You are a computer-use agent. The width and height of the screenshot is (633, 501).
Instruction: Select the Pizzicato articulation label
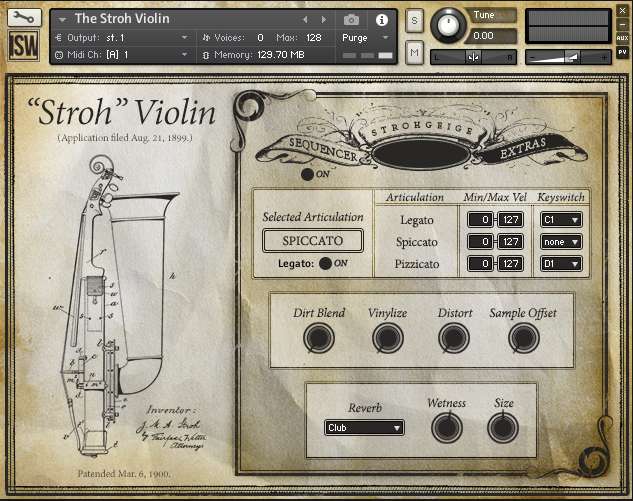(417, 264)
